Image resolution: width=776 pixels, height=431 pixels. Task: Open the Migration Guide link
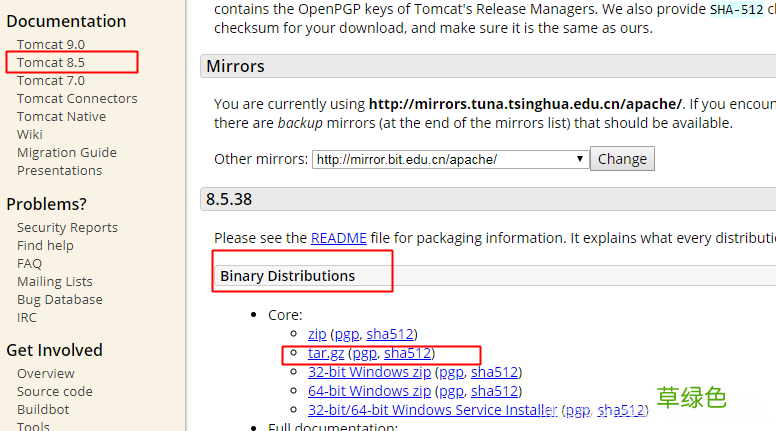[x=67, y=152]
